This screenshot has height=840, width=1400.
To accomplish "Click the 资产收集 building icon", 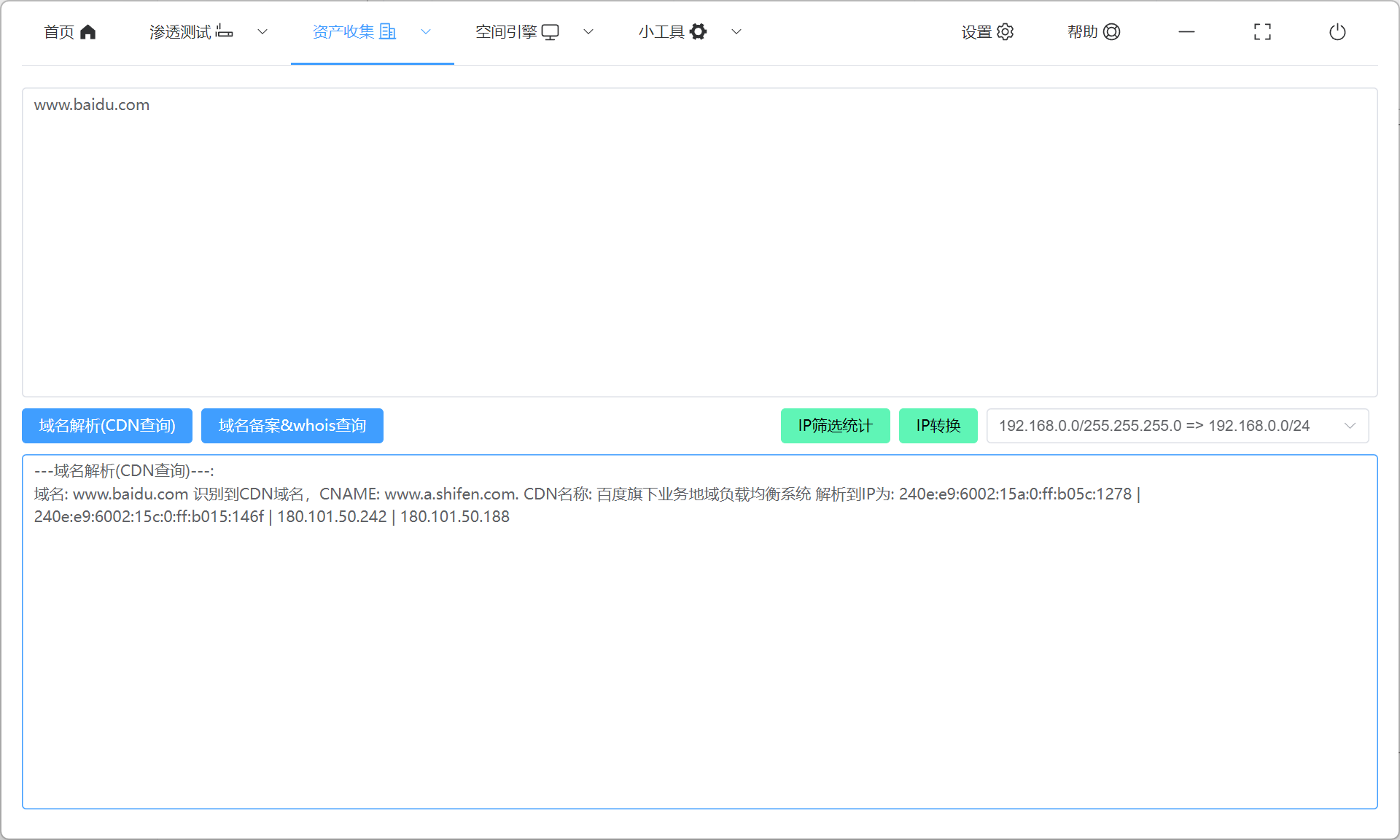I will point(388,32).
